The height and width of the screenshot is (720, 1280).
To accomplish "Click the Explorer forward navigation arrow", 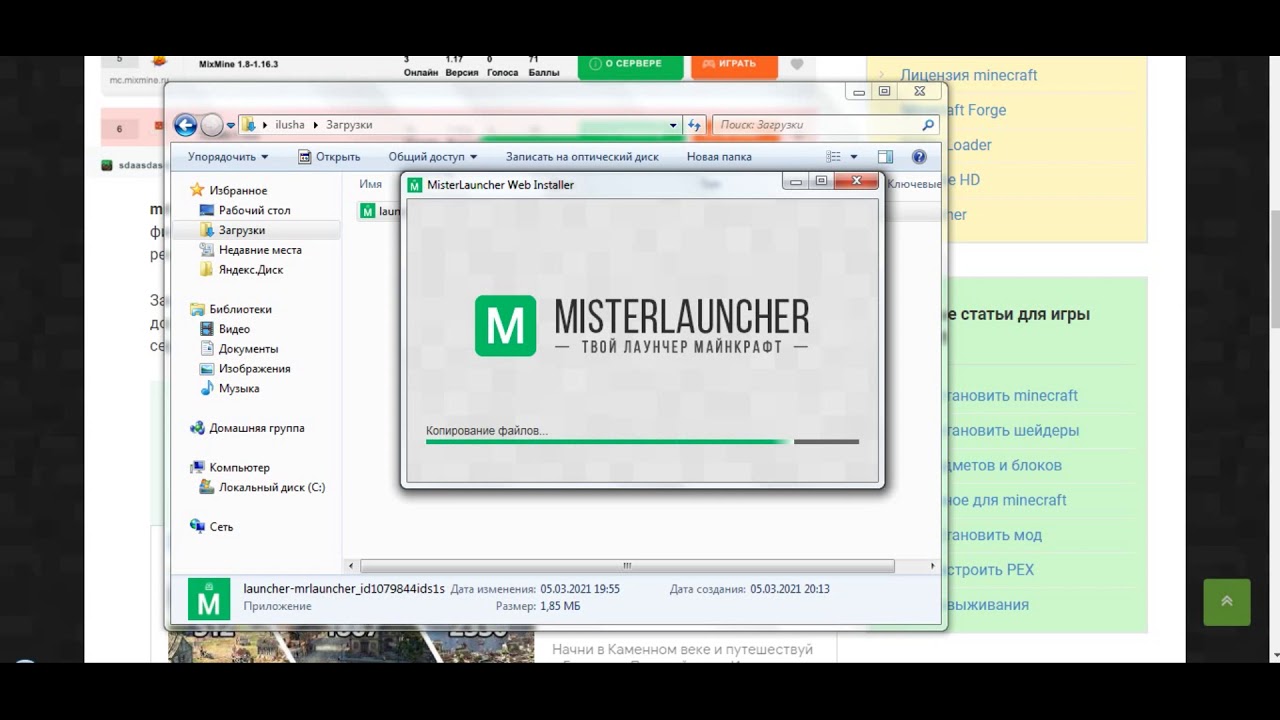I will pyautogui.click(x=212, y=125).
